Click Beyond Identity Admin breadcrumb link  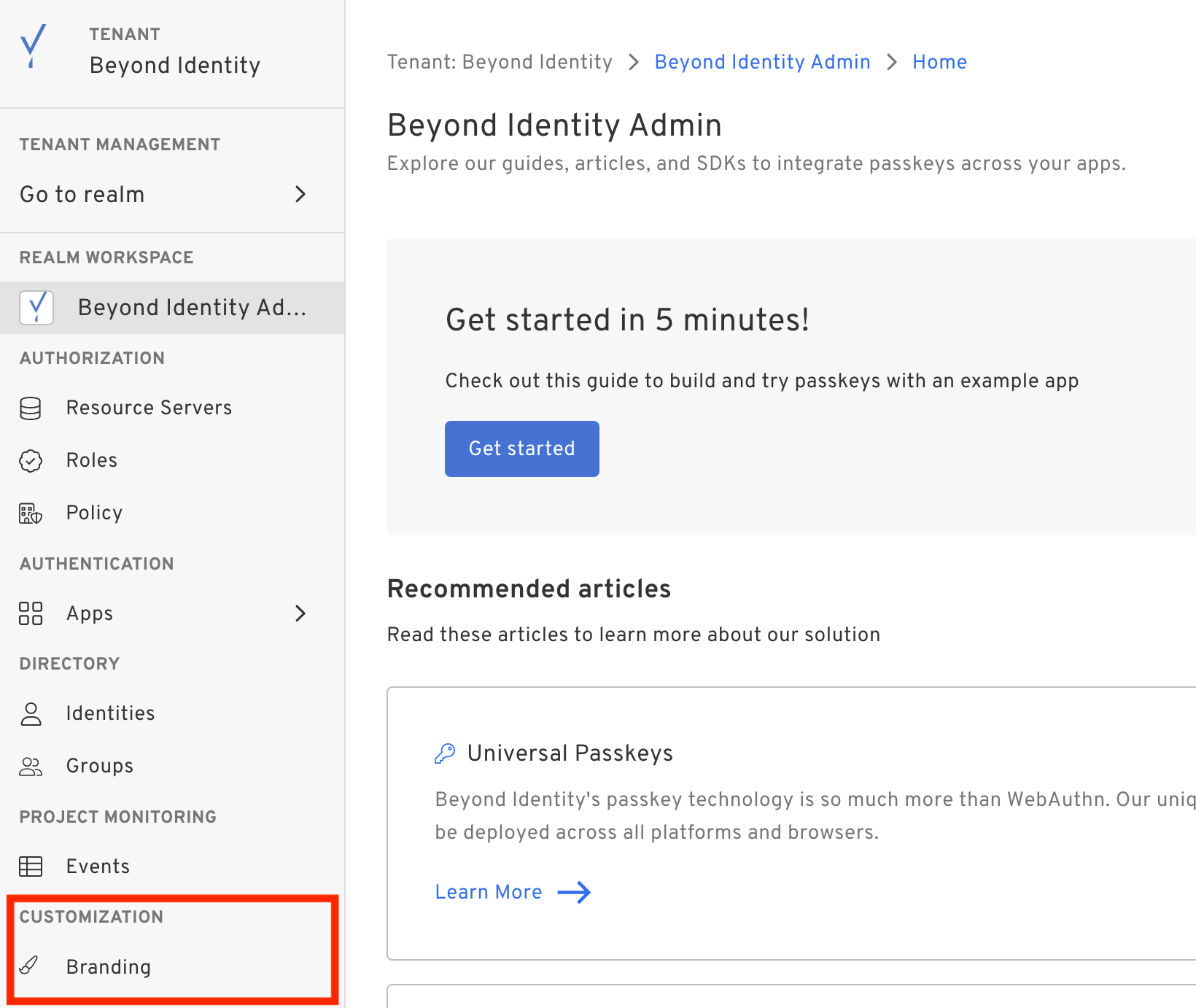click(x=763, y=62)
